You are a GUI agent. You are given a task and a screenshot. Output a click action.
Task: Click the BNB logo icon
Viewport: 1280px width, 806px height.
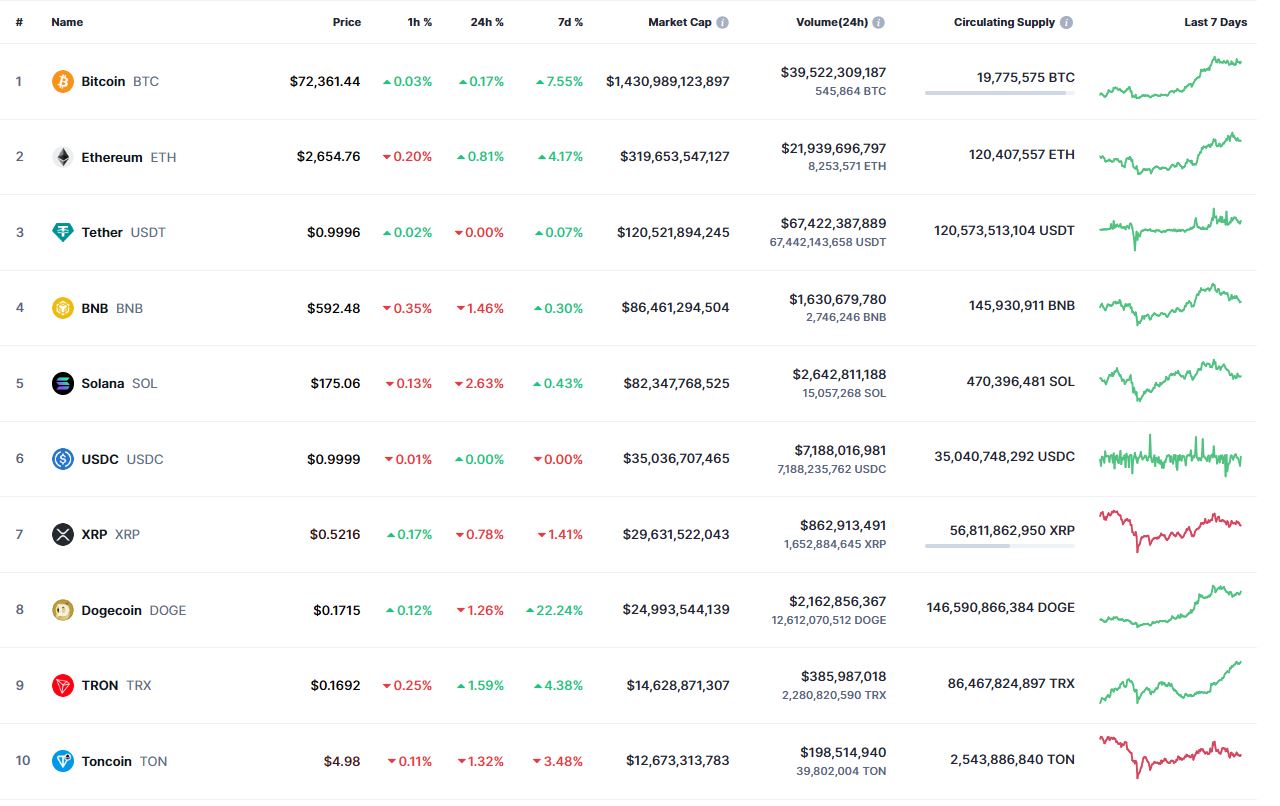pos(63,308)
